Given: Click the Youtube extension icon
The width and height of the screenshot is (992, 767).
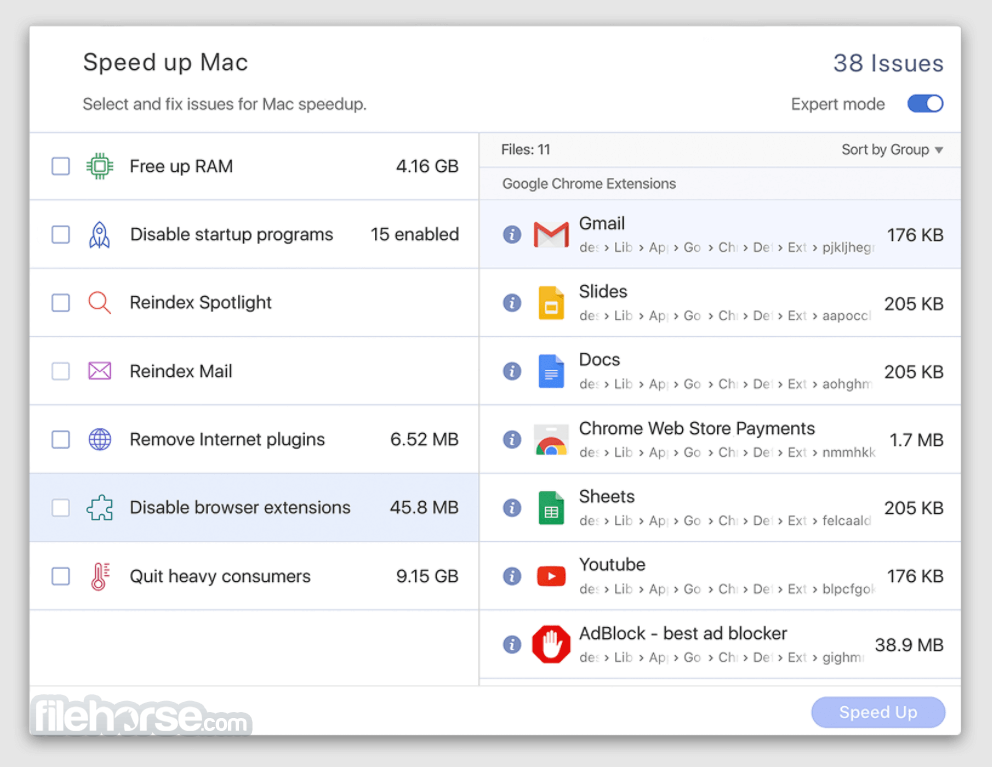Looking at the screenshot, I should (551, 576).
